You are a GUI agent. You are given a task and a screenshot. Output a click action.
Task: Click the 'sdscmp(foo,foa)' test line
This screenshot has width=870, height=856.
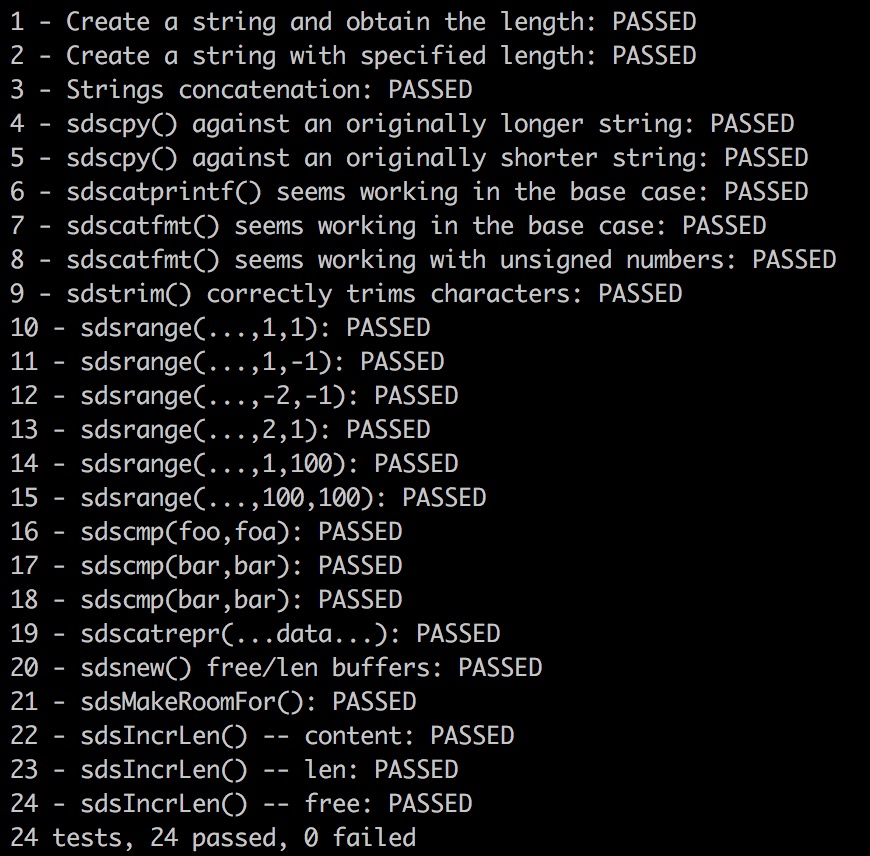pos(206,532)
